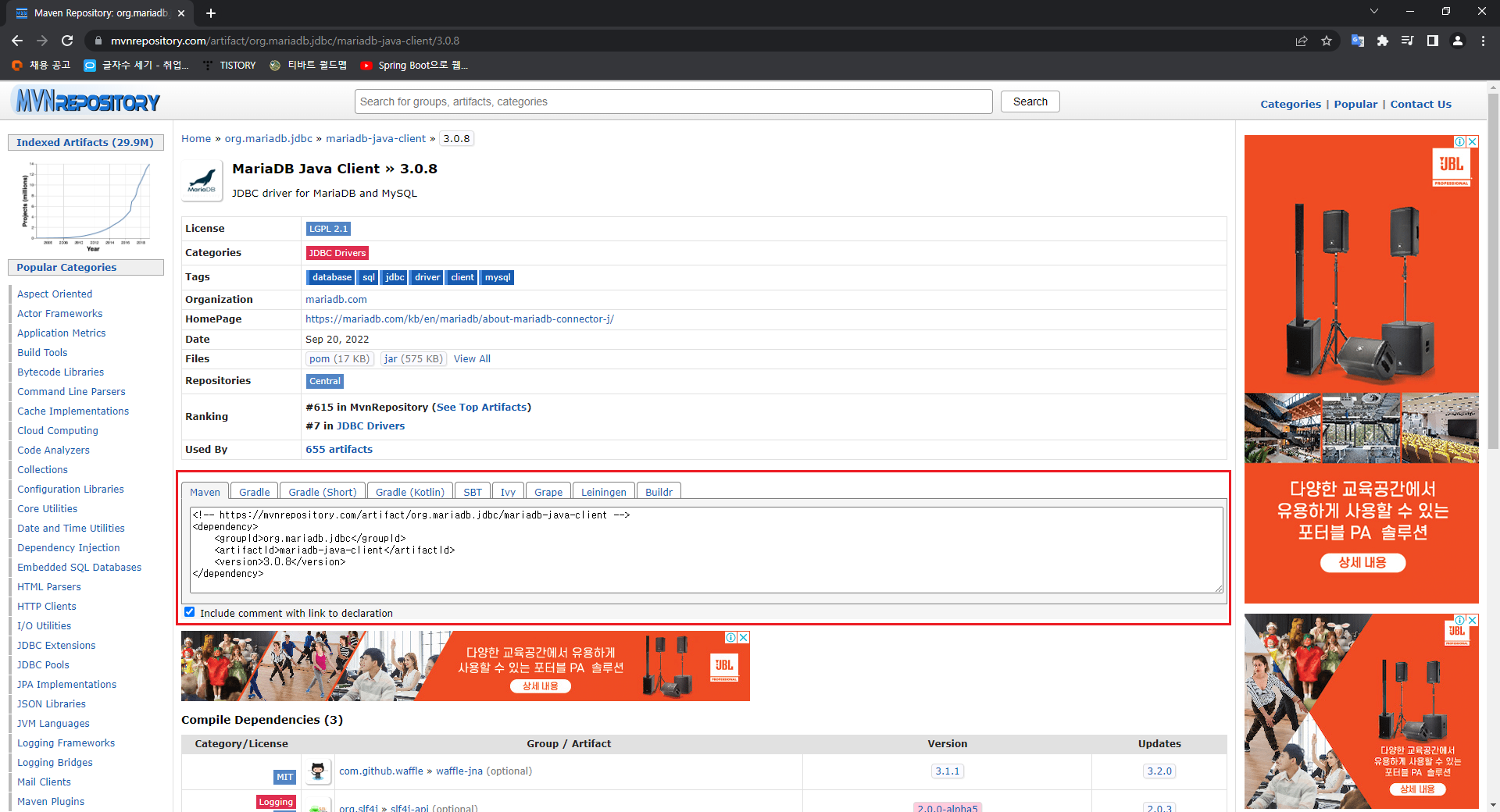Image resolution: width=1500 pixels, height=812 pixels.
Task: Reload the page with refresh icon
Action: coord(67,41)
